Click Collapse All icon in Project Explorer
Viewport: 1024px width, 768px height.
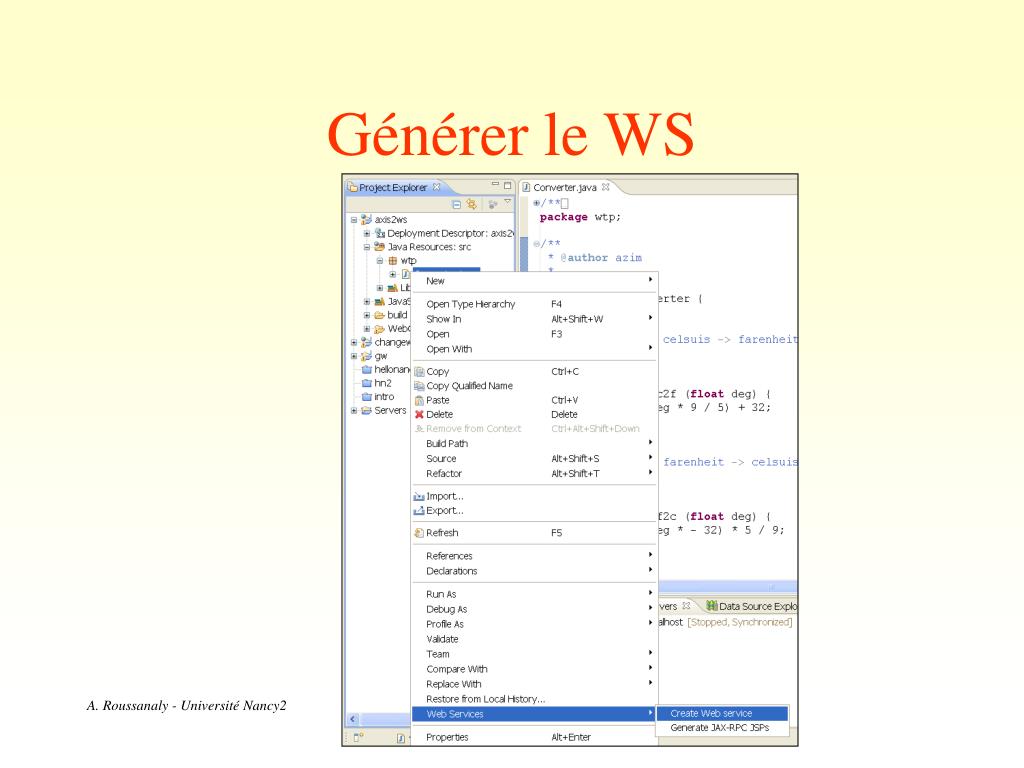456,204
